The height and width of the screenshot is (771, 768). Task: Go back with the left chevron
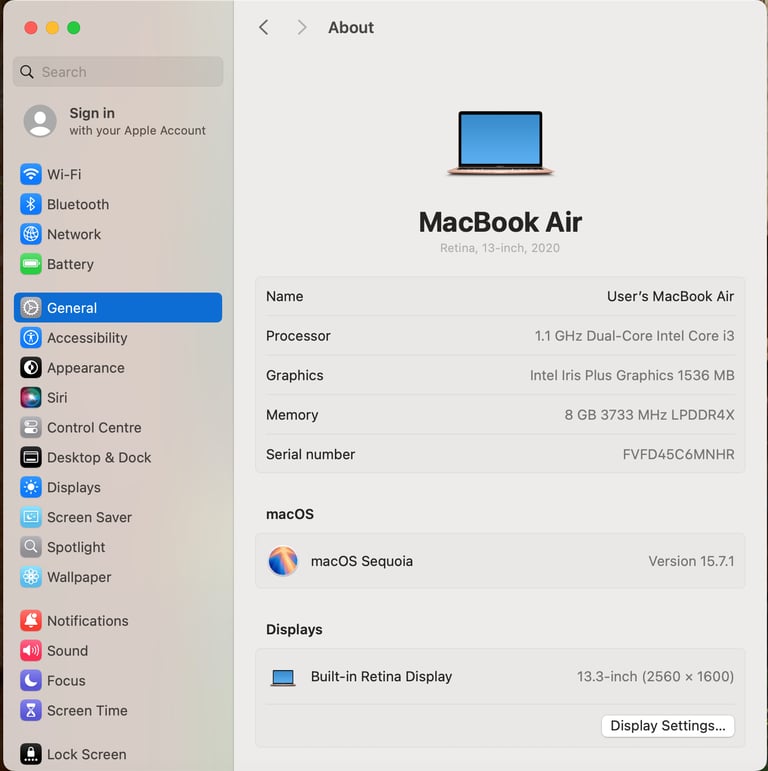point(264,28)
